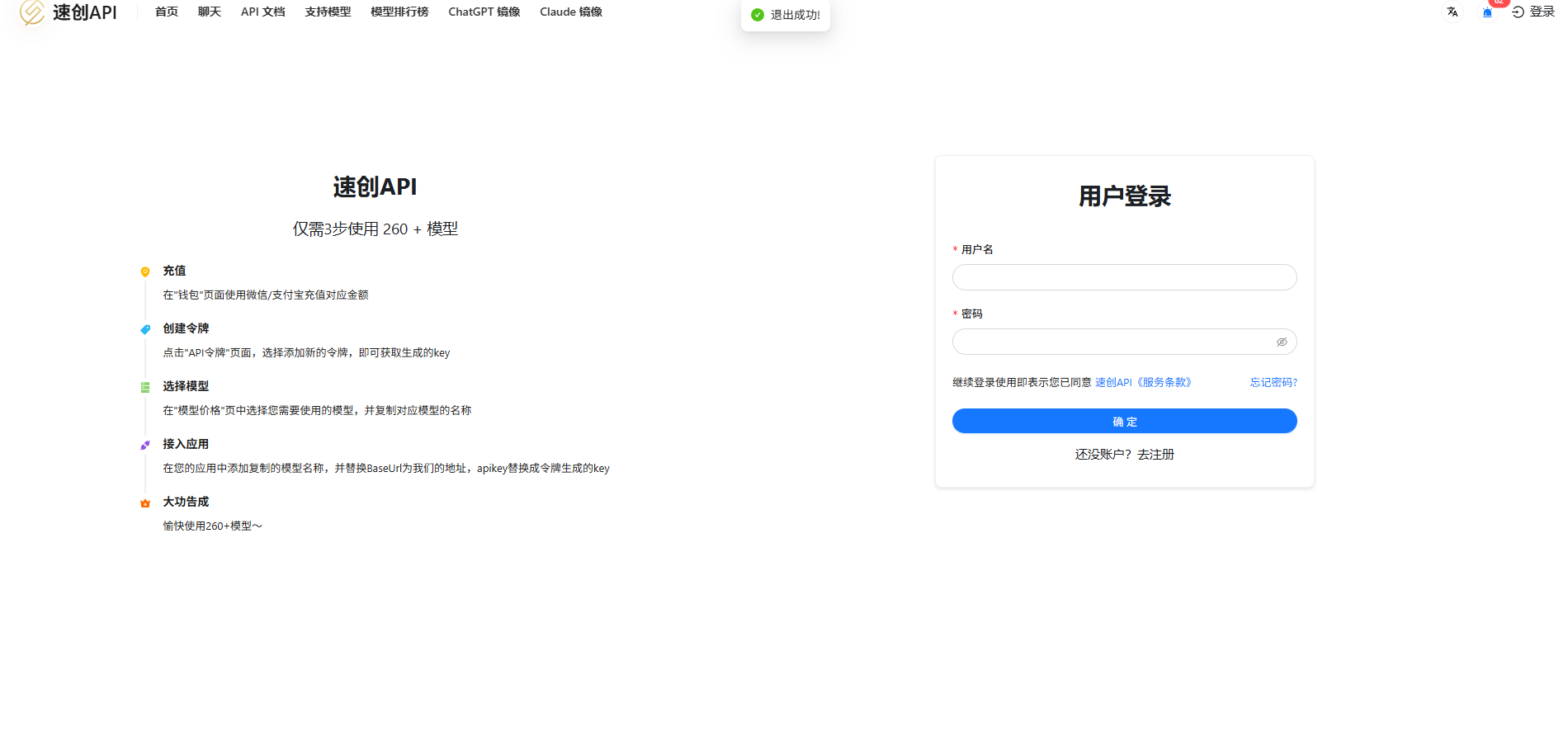Click the 选择模型 step title
Viewport: 1568px width, 741px height.
tap(186, 386)
